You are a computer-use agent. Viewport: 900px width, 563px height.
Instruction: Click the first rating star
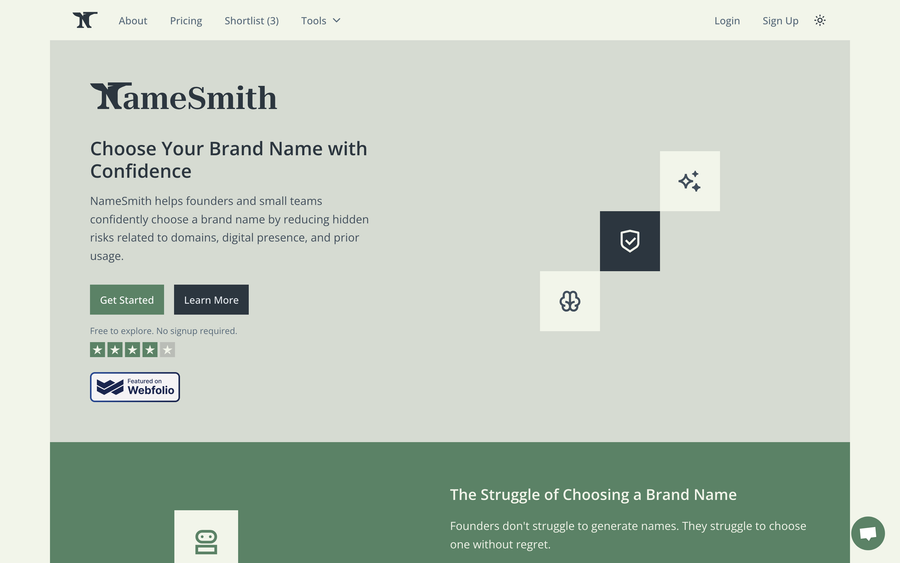click(x=98, y=350)
